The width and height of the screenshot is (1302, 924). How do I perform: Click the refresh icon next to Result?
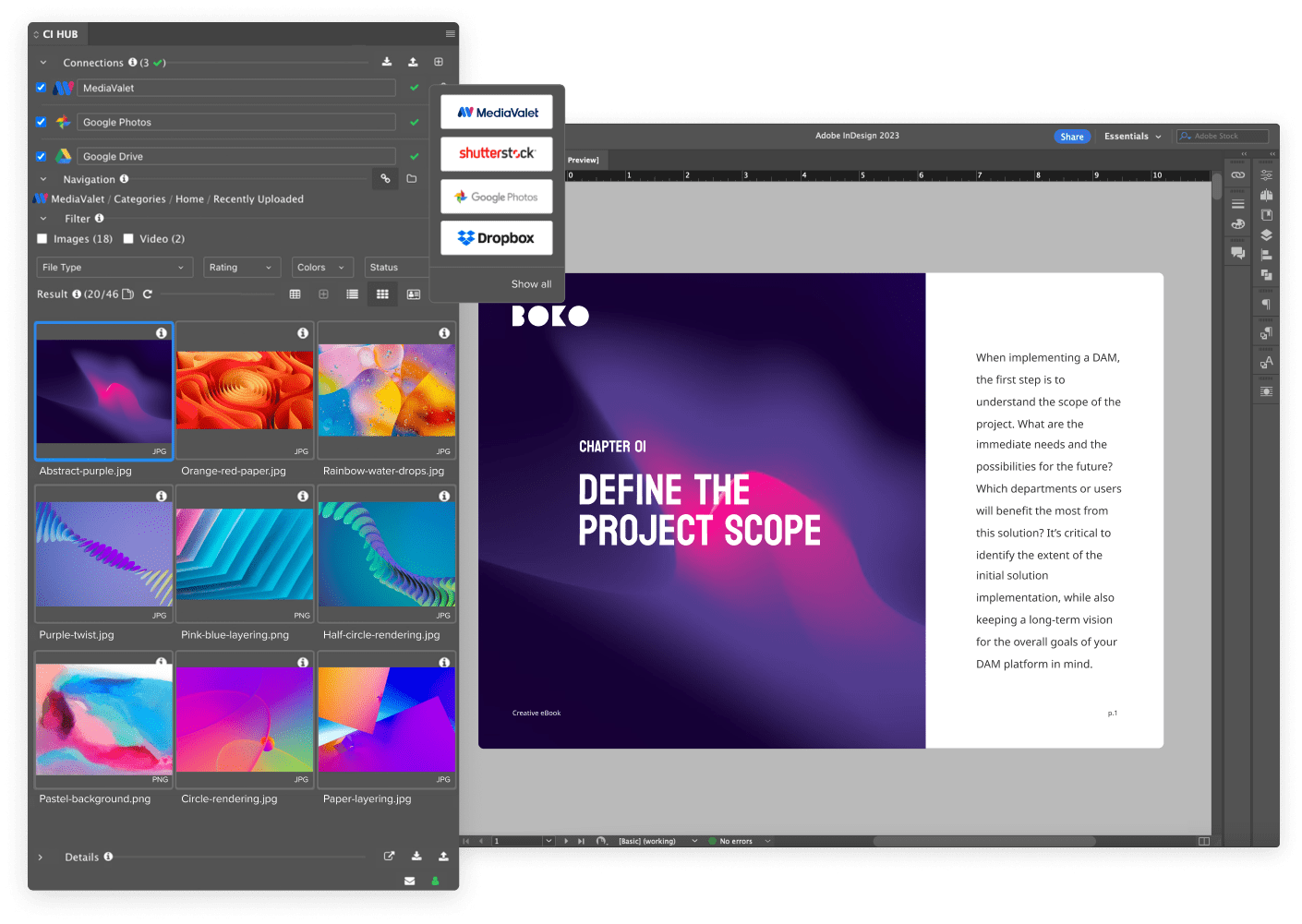[x=147, y=294]
